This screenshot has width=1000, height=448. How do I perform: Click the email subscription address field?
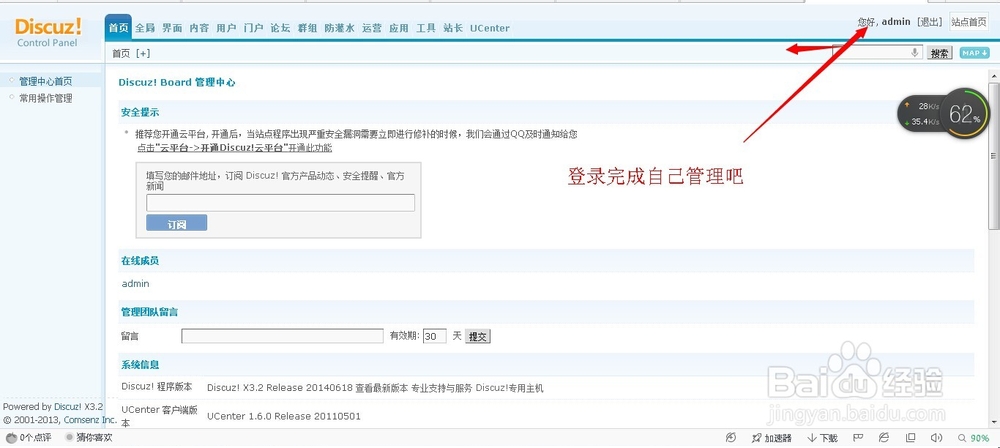(x=281, y=203)
